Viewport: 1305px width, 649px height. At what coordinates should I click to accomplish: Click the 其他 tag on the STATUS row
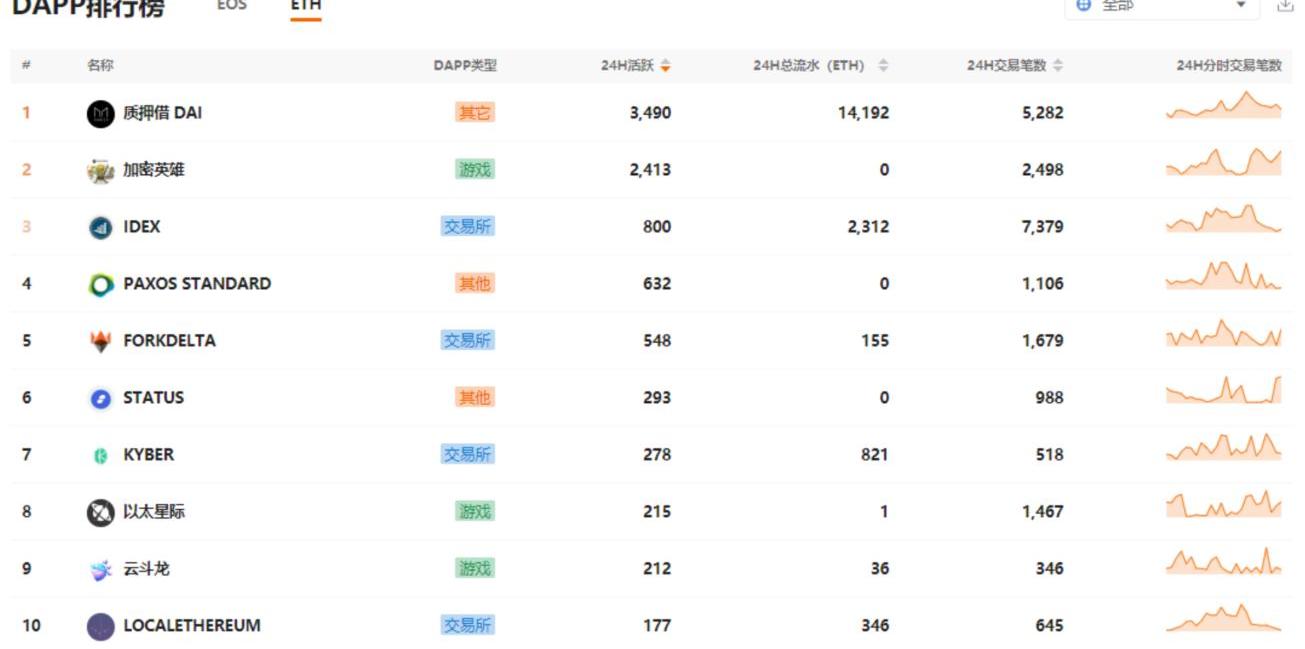474,398
